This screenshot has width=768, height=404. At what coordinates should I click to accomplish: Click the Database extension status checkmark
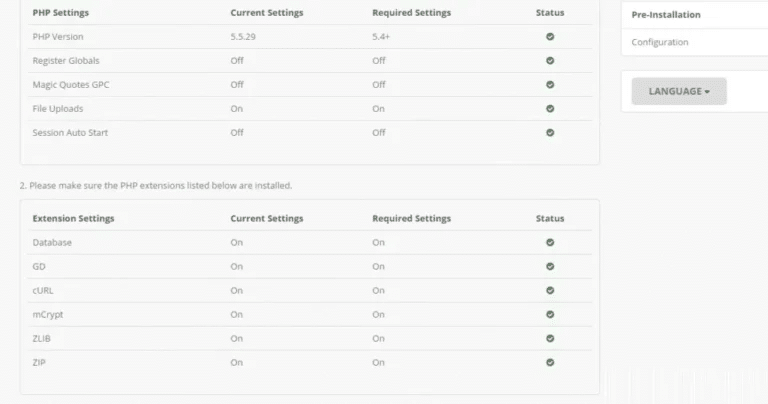pyautogui.click(x=550, y=242)
